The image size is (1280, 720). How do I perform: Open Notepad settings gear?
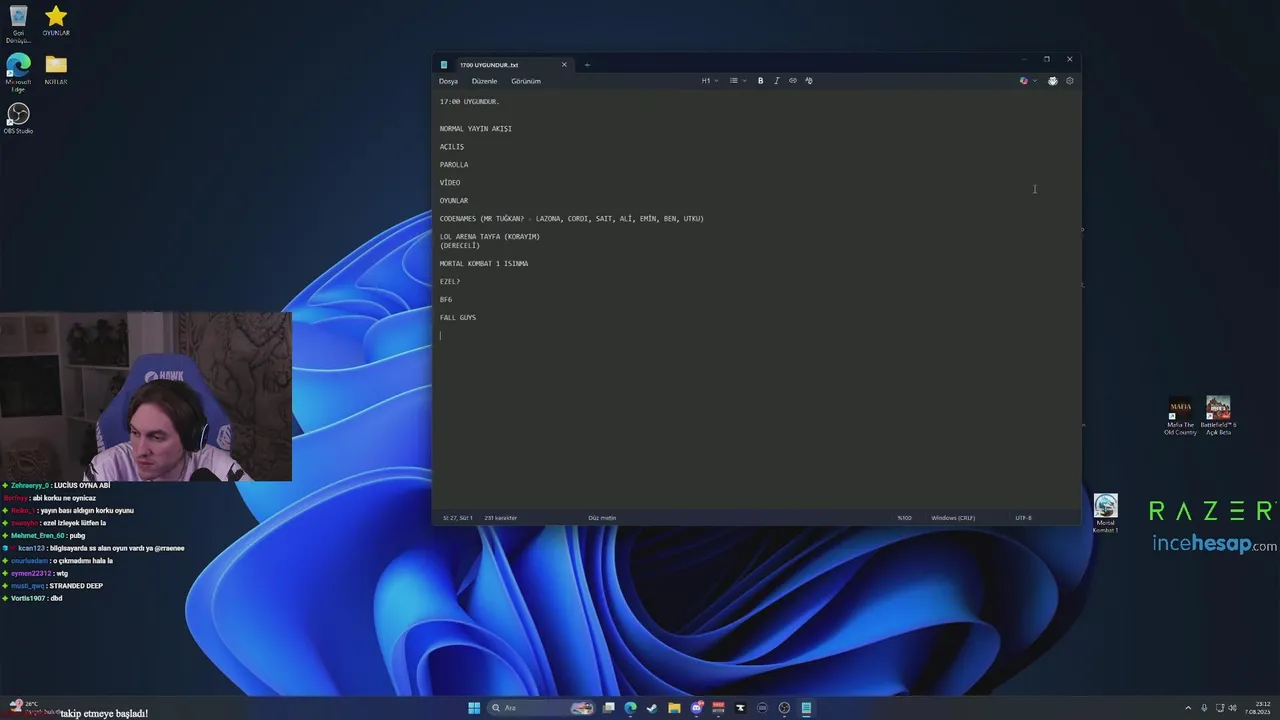tap(1069, 81)
